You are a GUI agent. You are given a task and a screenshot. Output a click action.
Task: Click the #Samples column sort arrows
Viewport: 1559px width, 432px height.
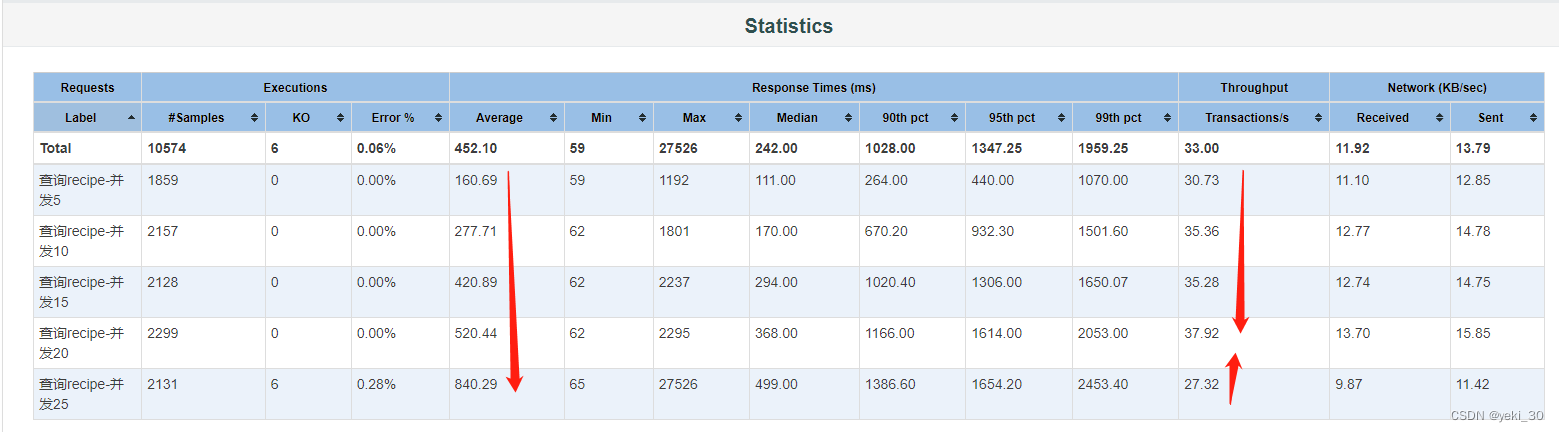(x=255, y=118)
